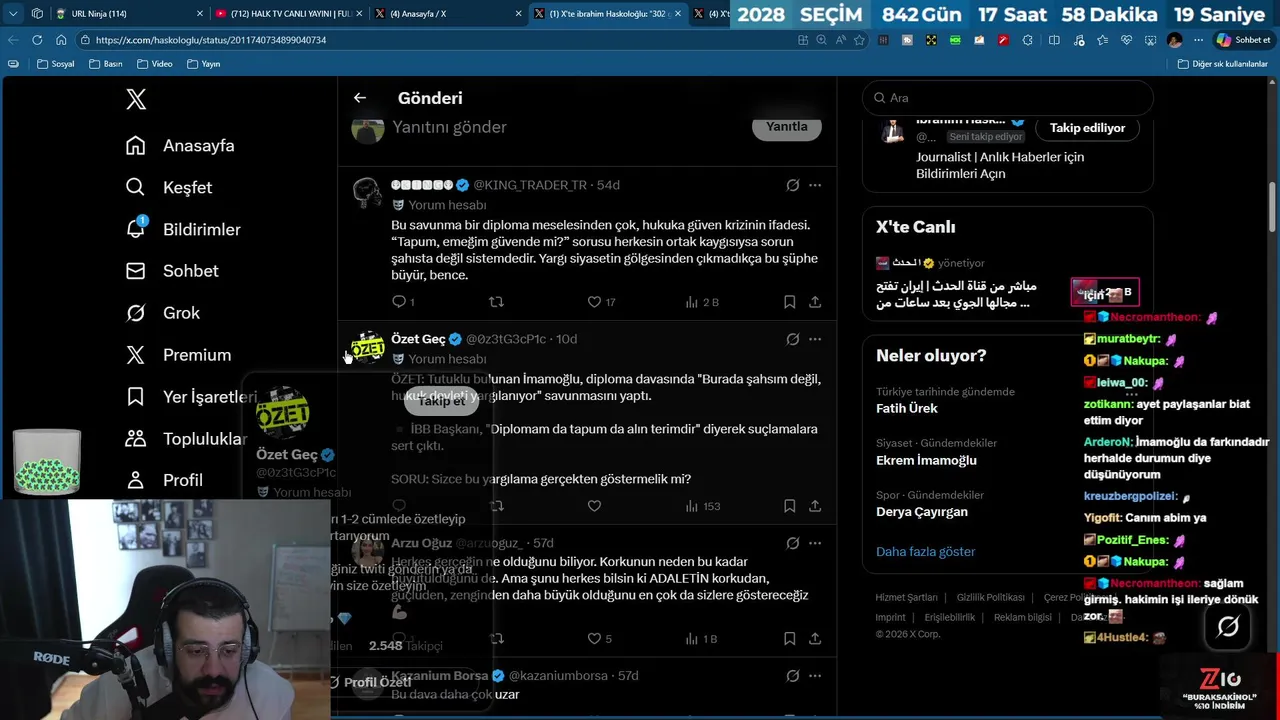Image resolution: width=1280 pixels, height=720 pixels.
Task: Click the Takip ediliyor button
Action: 1087,128
